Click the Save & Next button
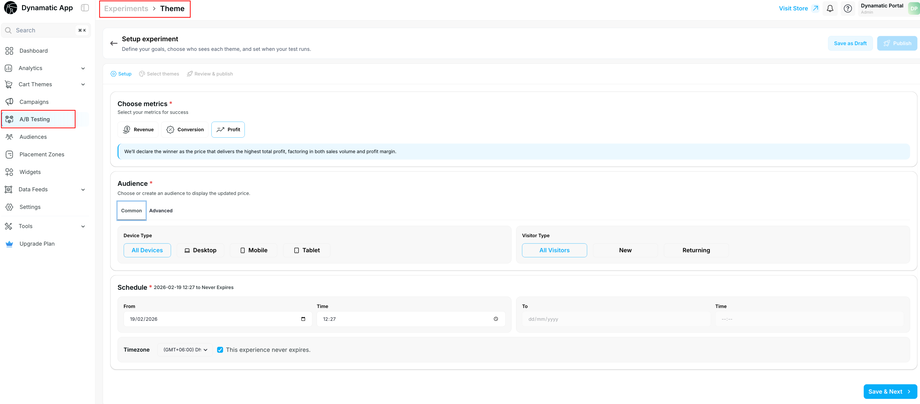920x404 pixels. click(889, 391)
